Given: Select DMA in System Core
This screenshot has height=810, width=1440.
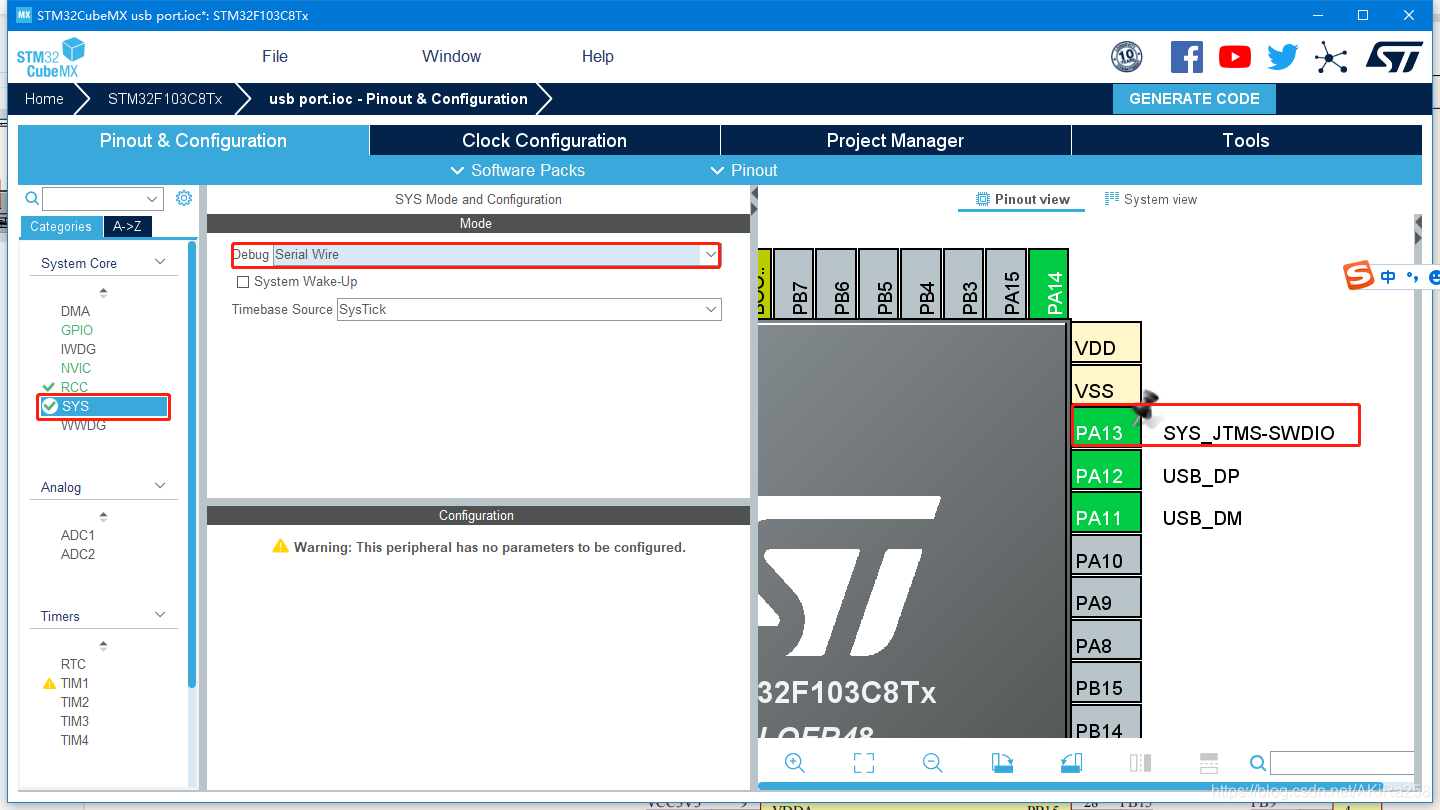Looking at the screenshot, I should coord(75,311).
